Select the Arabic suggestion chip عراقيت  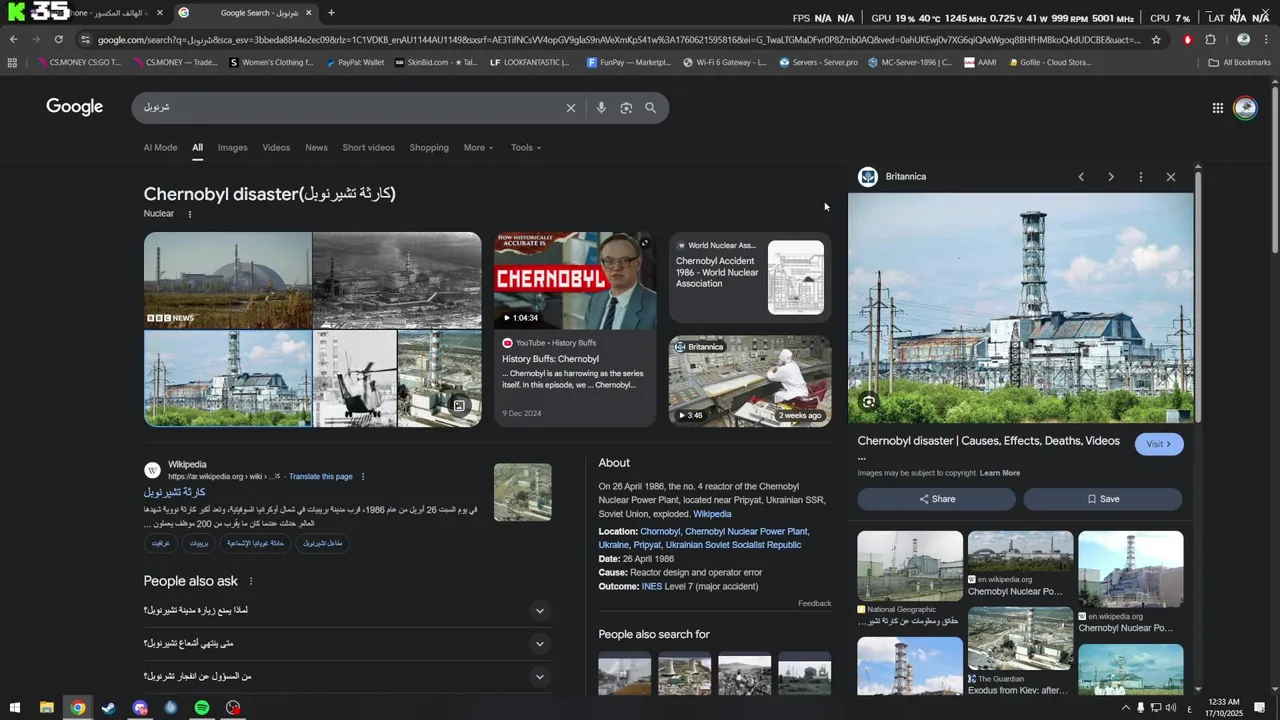[160, 543]
